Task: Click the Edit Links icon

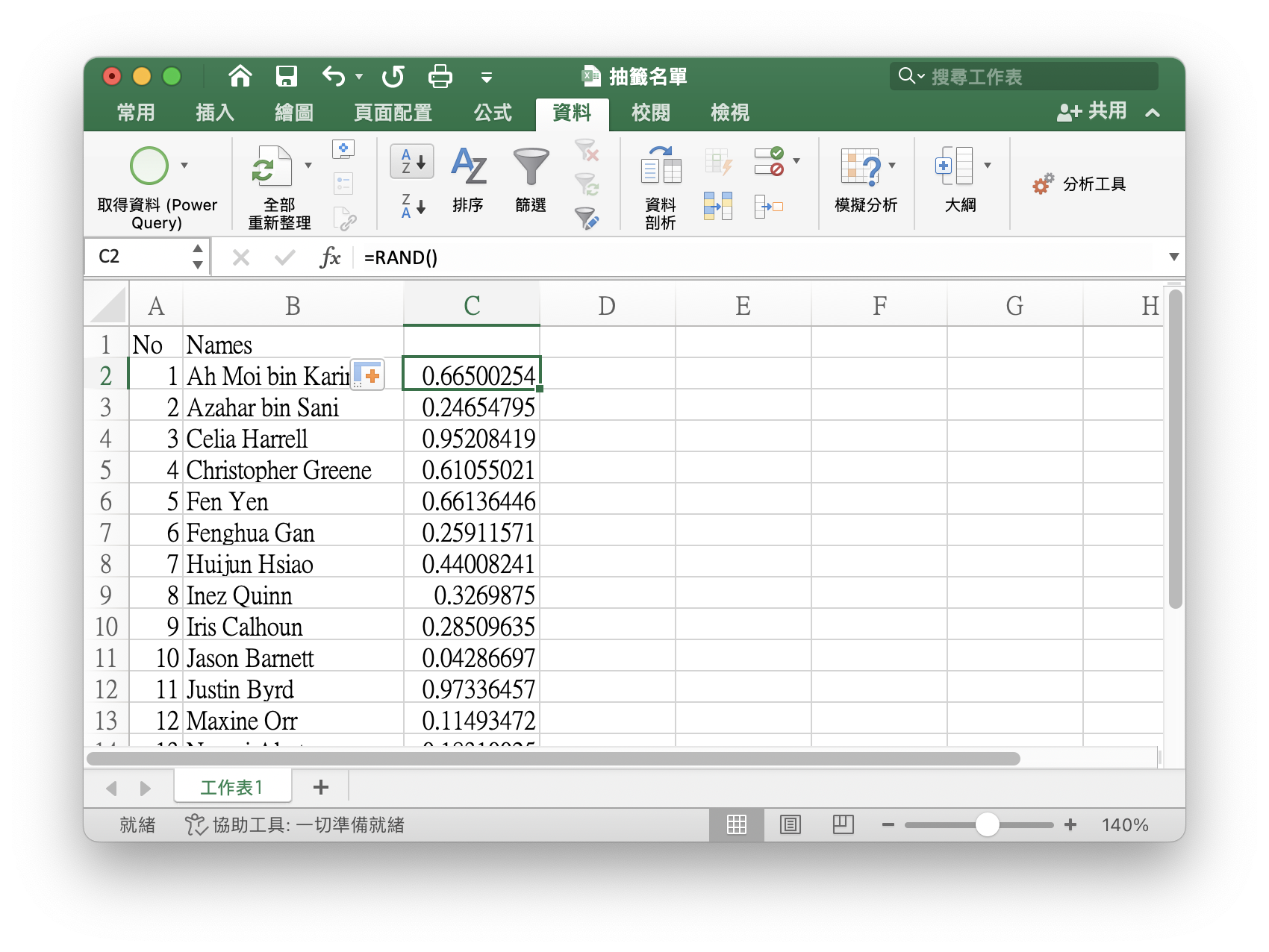Action: tap(345, 219)
